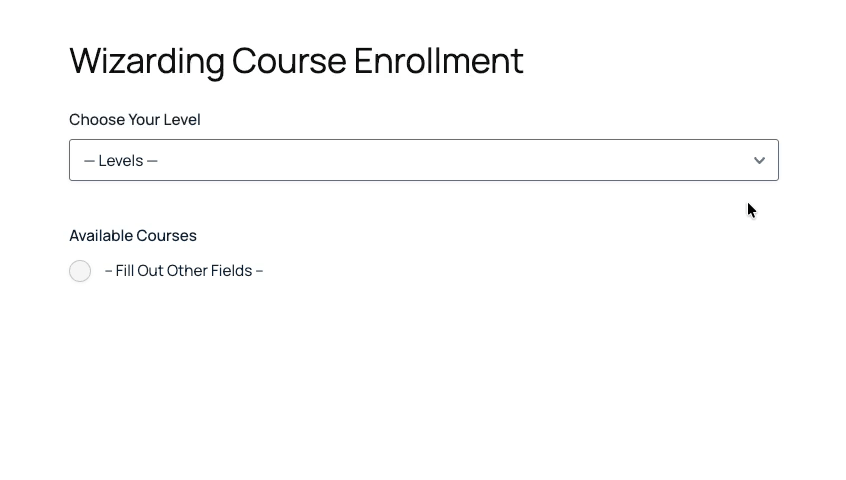Click the '— Levels —' placeholder text
The image size is (846, 480).
[121, 161]
